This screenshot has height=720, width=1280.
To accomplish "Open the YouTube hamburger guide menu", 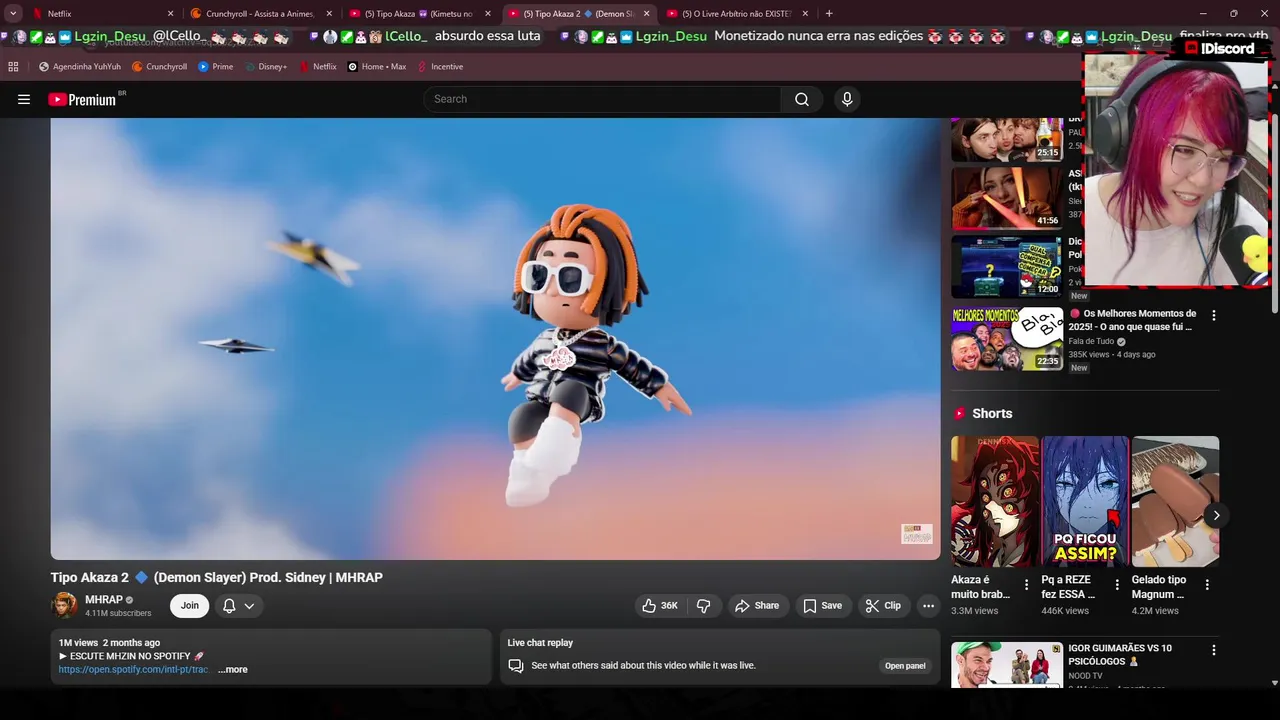I will (x=24, y=99).
